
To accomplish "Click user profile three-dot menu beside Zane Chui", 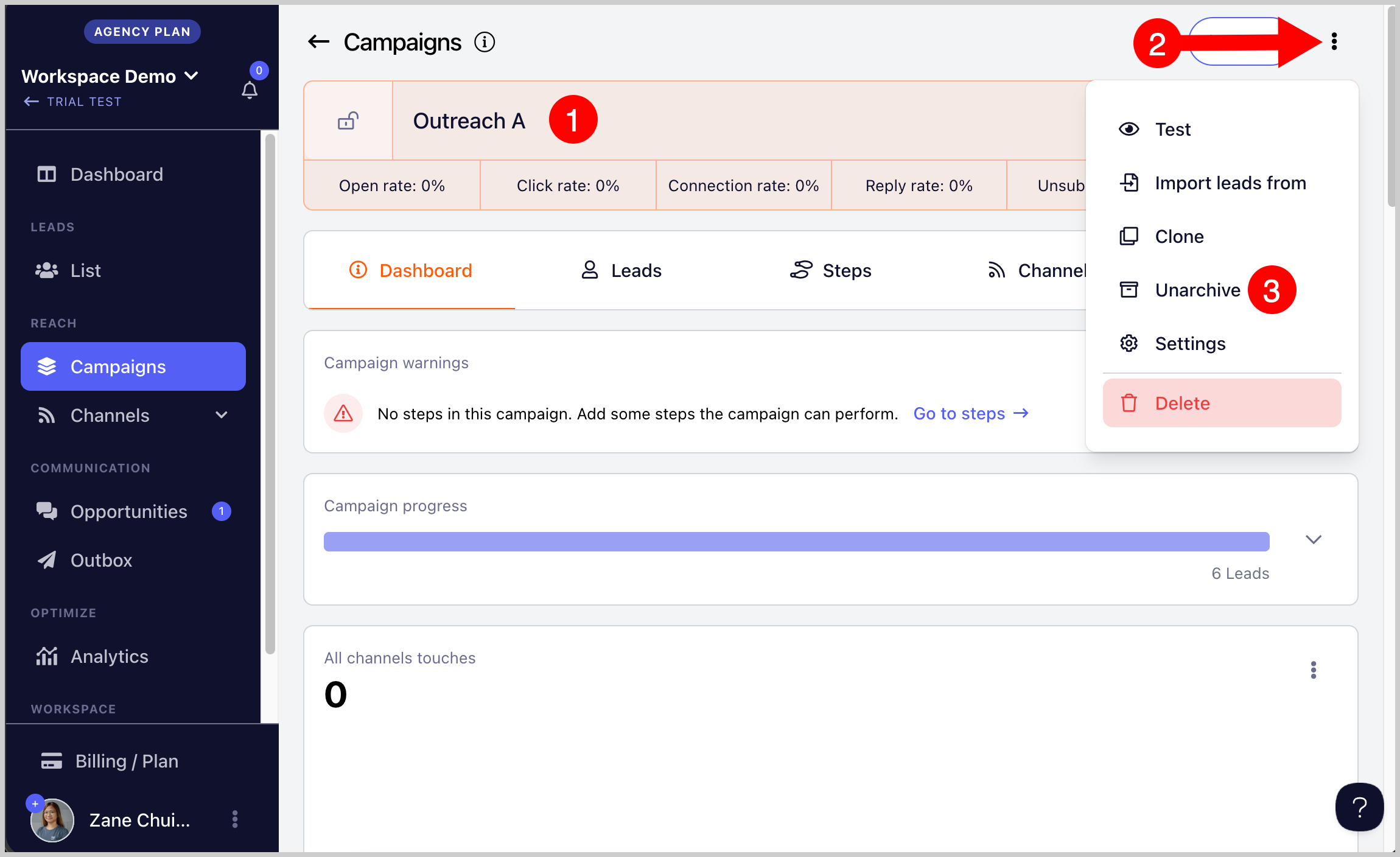I will pyautogui.click(x=235, y=819).
